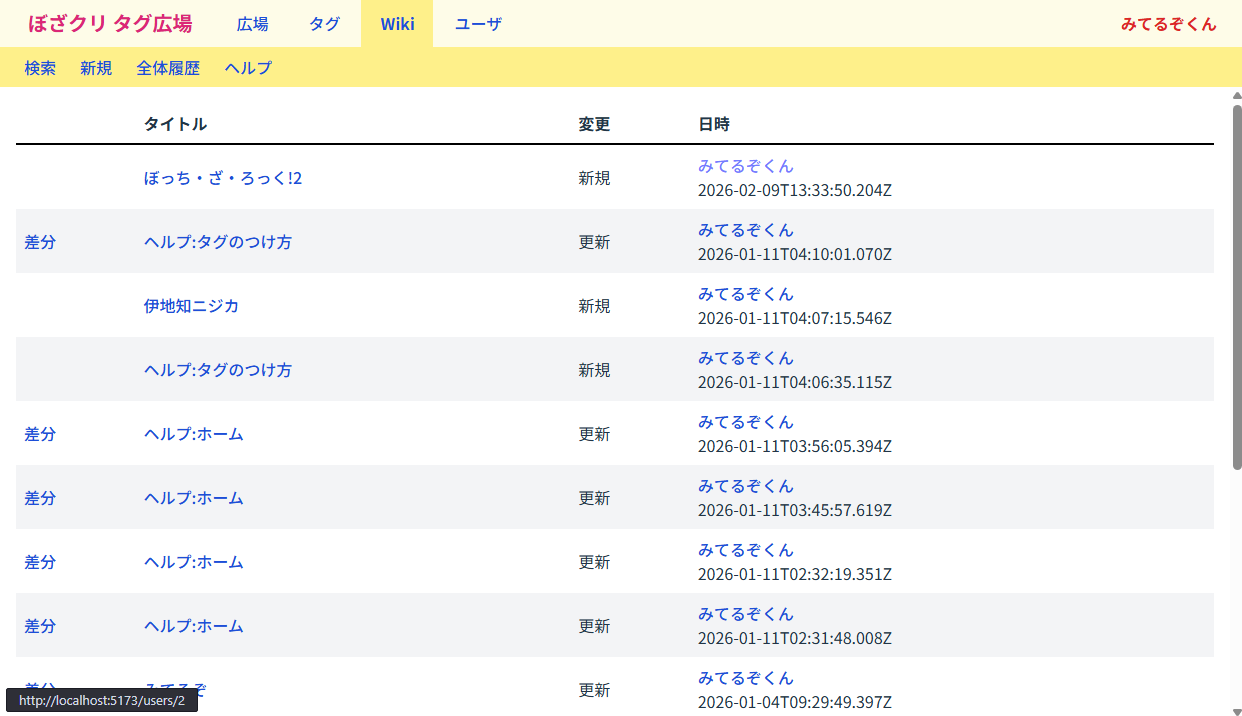This screenshot has height=716, width=1242.
Task: Switch to the タグ tab
Action: 324,24
